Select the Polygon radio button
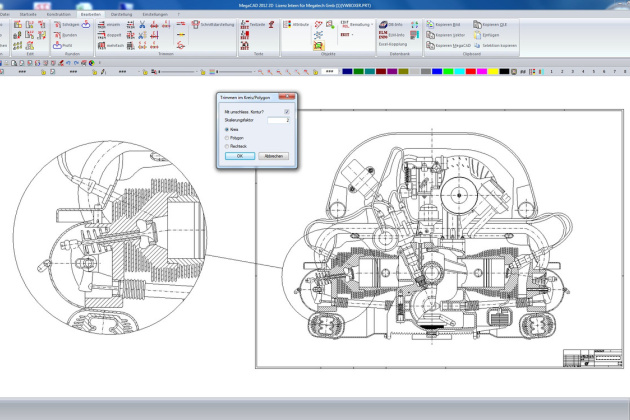This screenshot has height=420, width=630. (227, 138)
